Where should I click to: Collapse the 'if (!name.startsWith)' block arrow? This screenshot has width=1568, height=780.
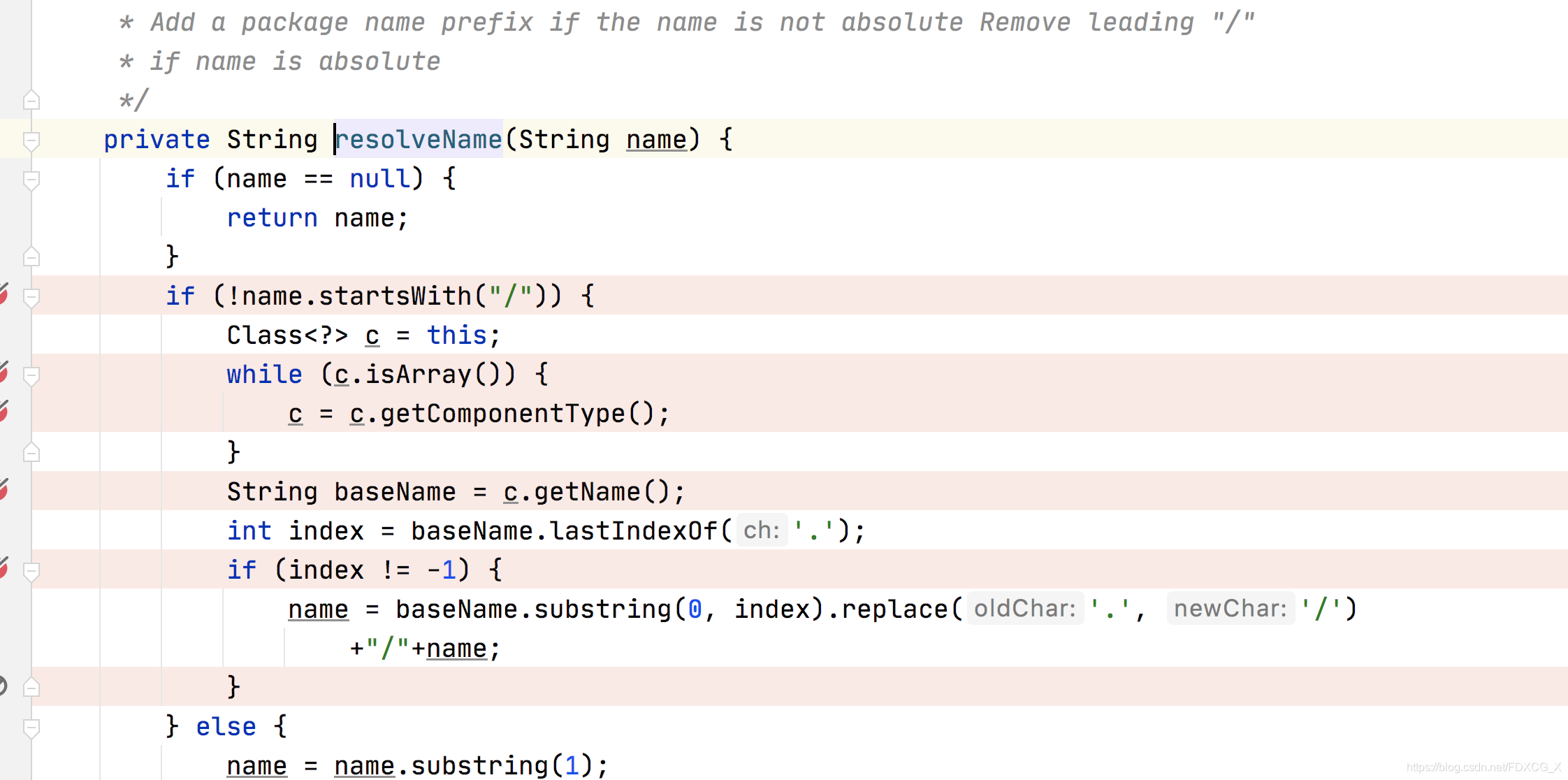(x=31, y=295)
